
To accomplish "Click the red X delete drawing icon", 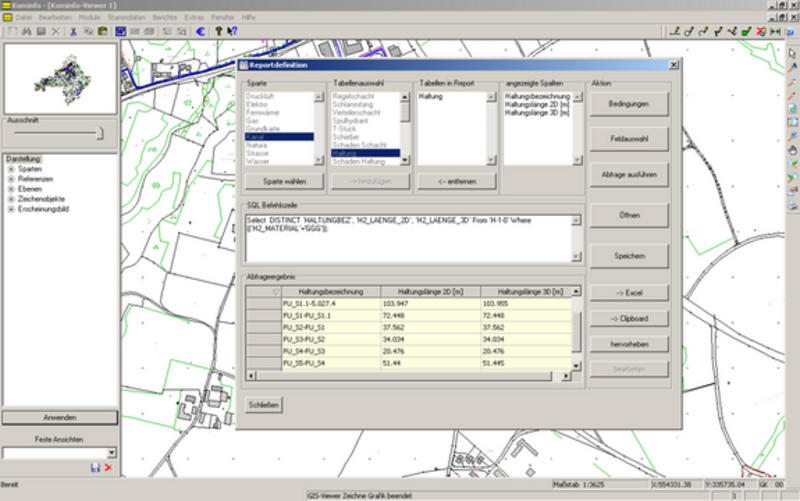I will [761, 32].
